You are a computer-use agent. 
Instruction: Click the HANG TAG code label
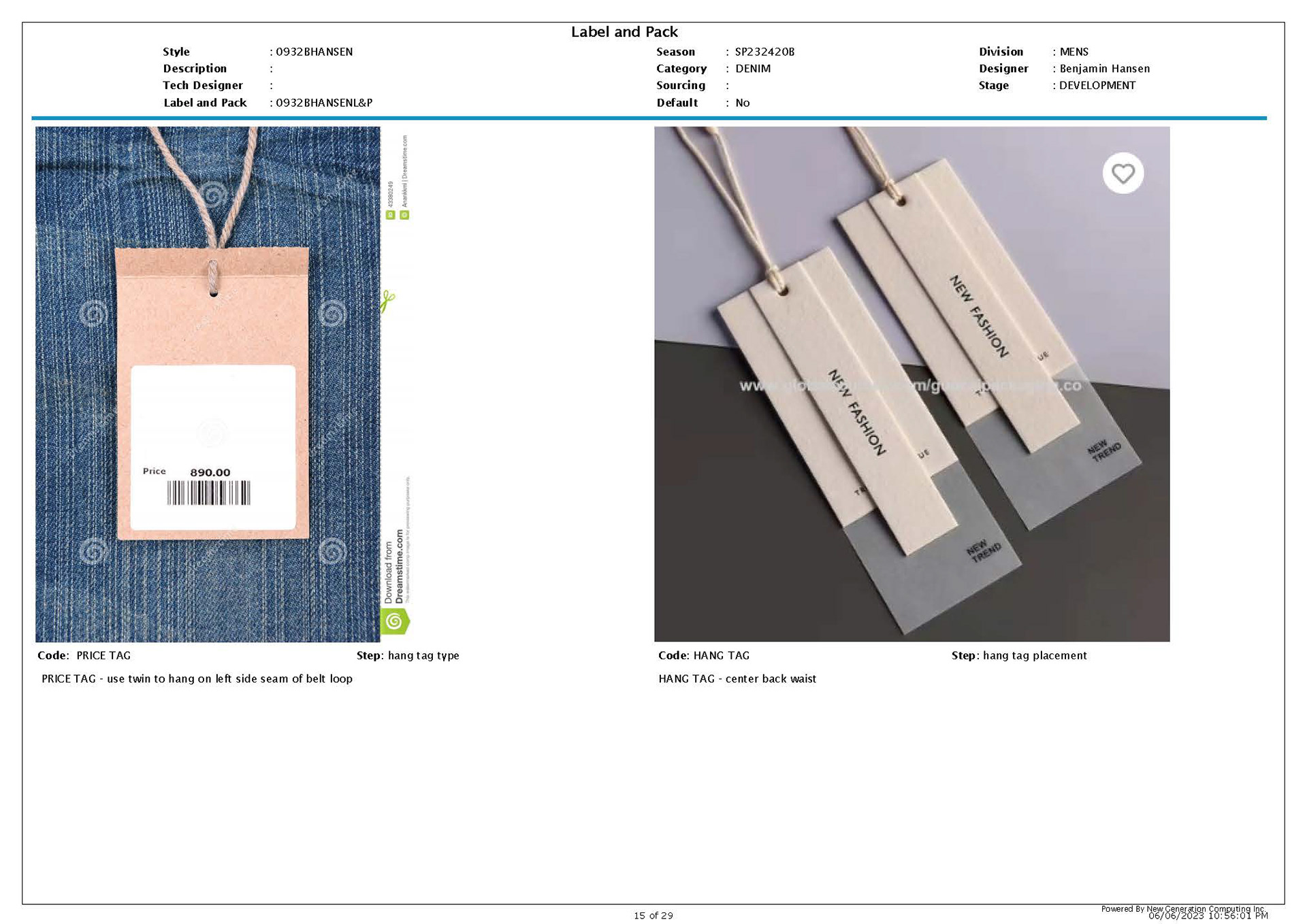coord(721,655)
